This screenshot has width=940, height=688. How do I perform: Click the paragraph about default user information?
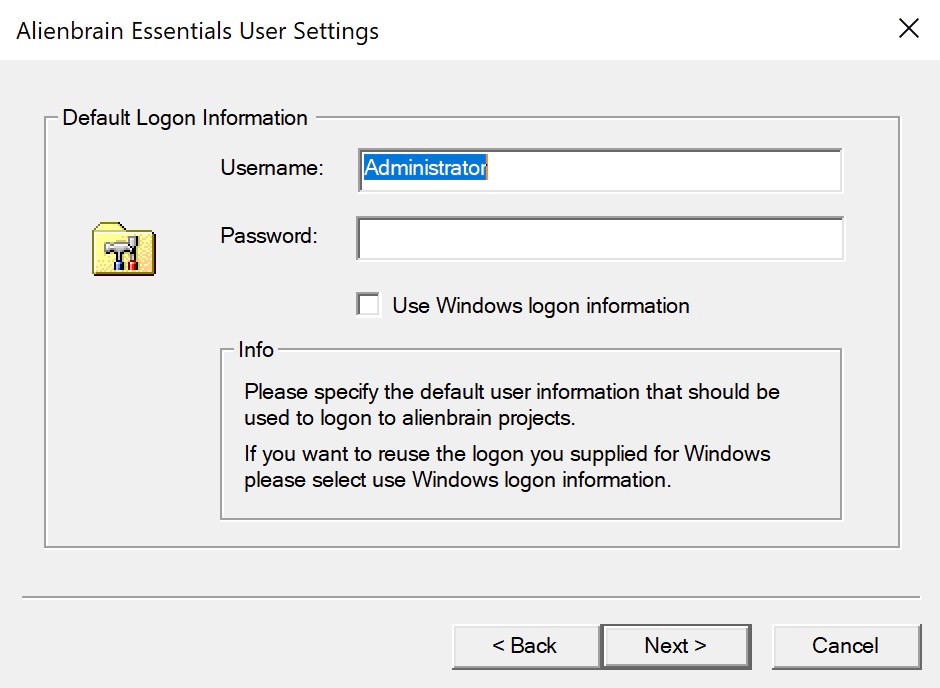point(511,403)
